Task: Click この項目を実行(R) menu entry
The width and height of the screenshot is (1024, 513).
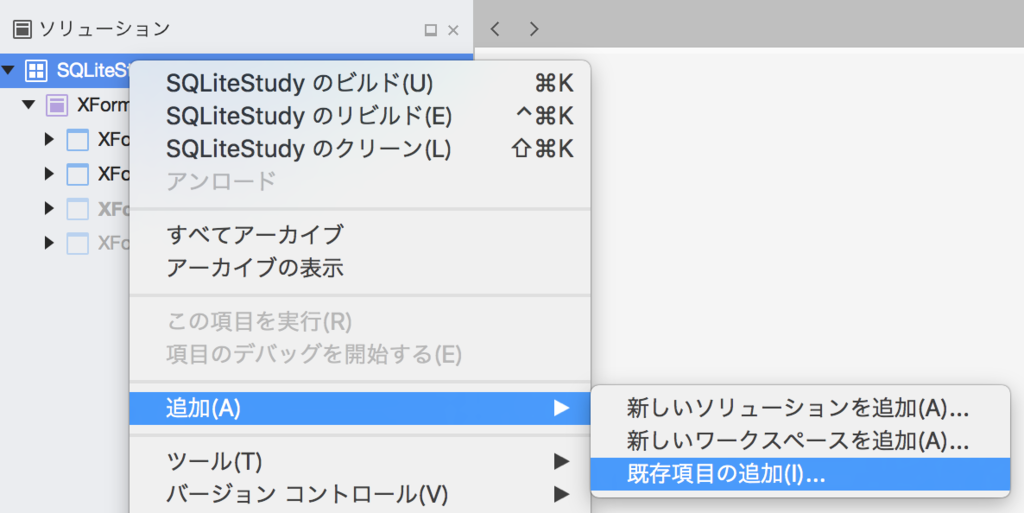Action: [360, 322]
